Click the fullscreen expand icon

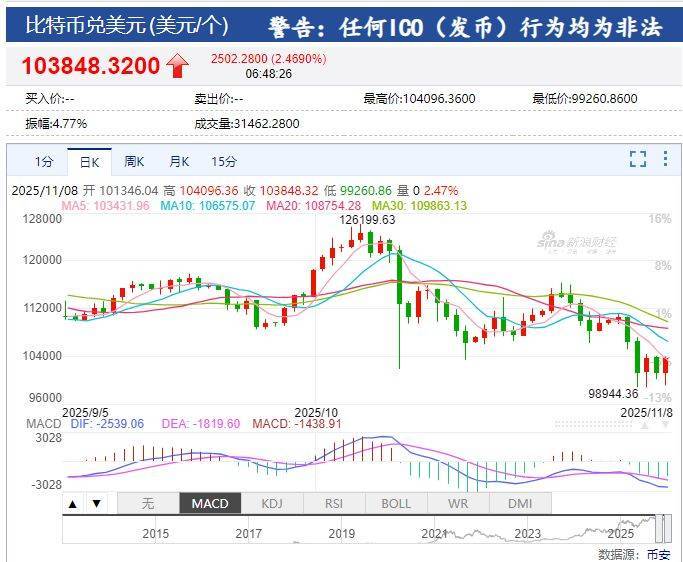click(637, 159)
